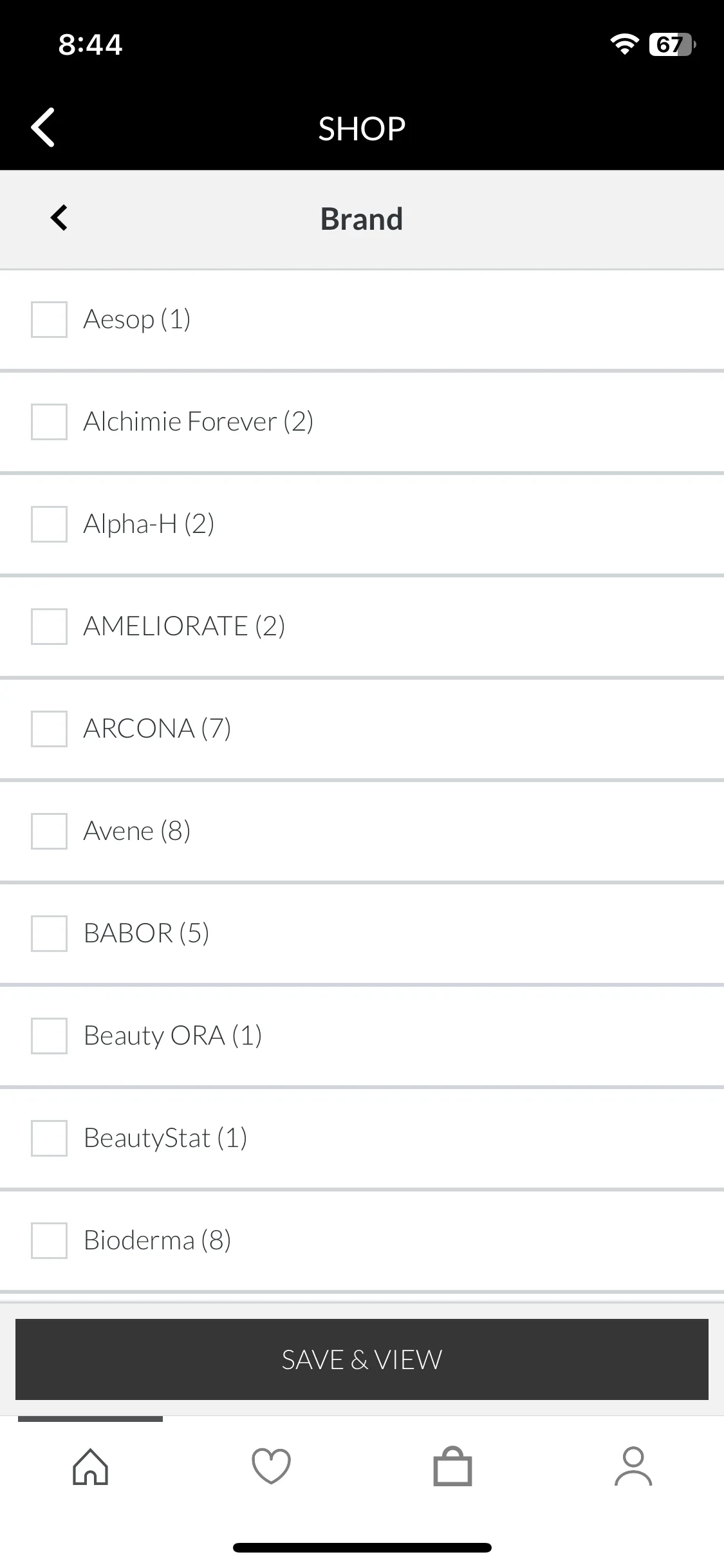The image size is (724, 1568).
Task: Tap the SHOP title in header
Action: [362, 128]
